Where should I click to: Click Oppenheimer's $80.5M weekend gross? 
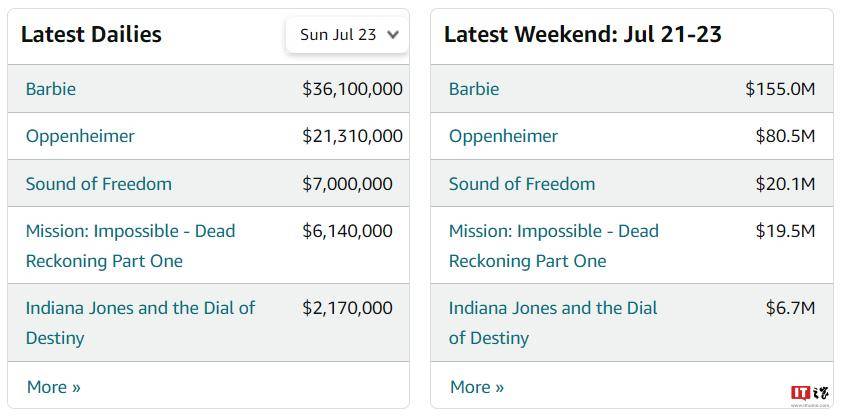(x=786, y=136)
